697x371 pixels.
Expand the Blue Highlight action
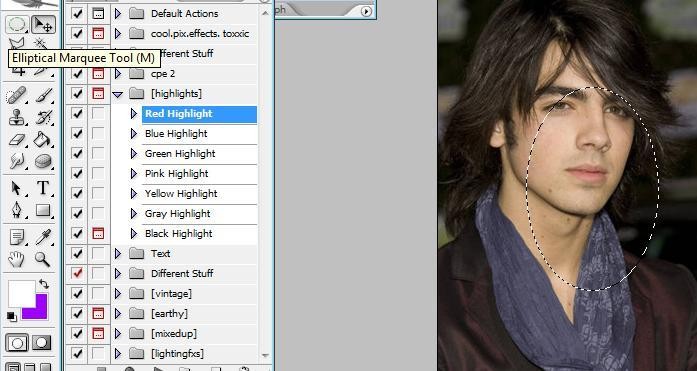[134, 133]
